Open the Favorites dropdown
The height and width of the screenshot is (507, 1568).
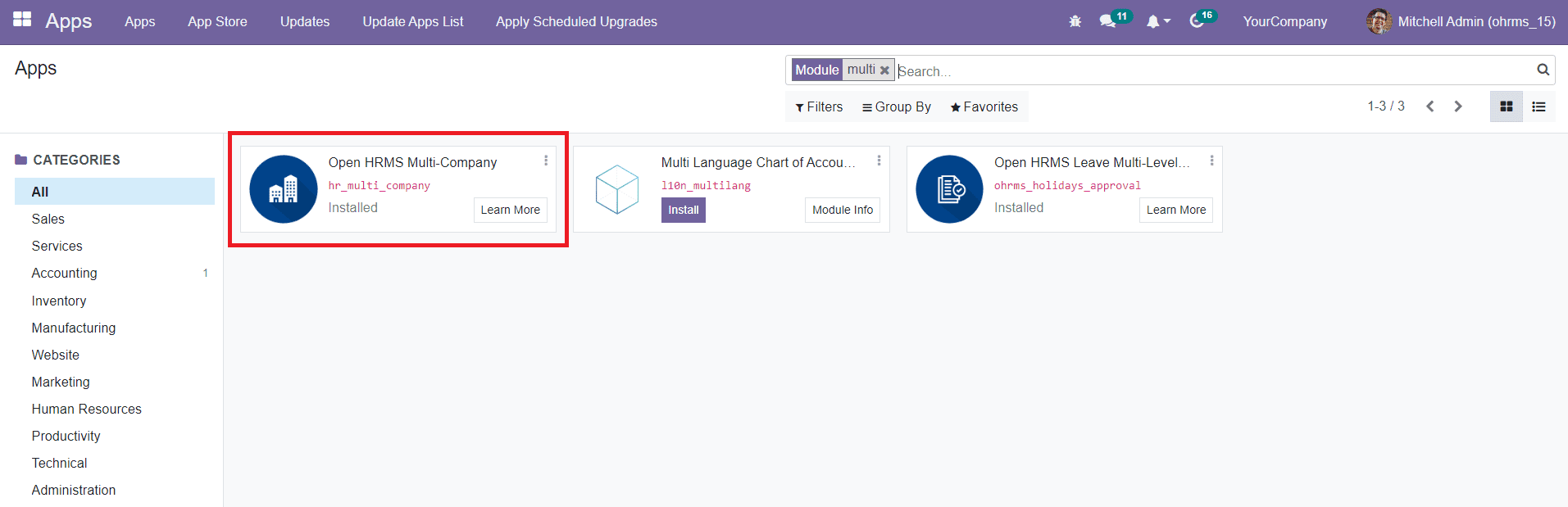pos(984,107)
